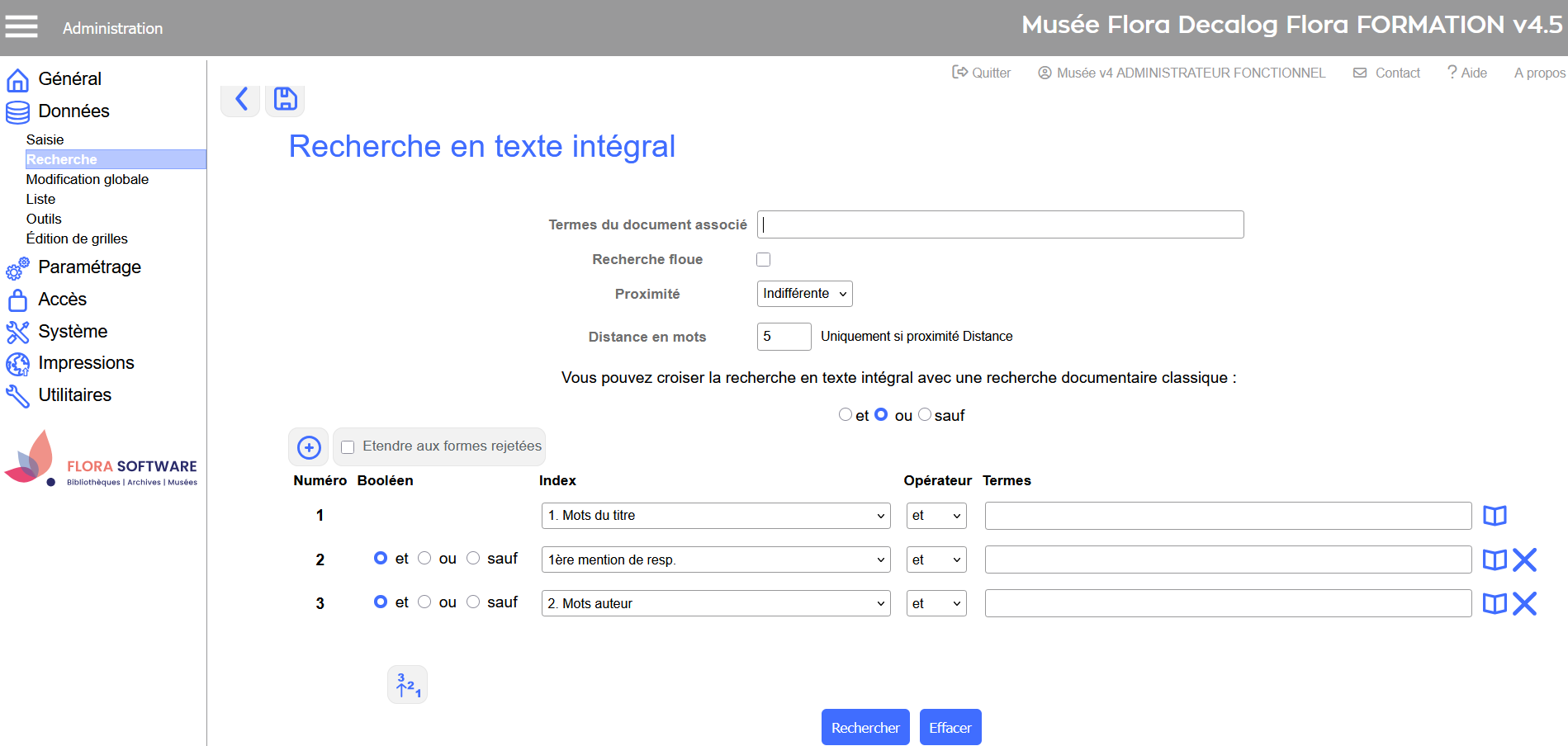Click the renumber sort order icon
The height and width of the screenshot is (746, 1568).
408,685
